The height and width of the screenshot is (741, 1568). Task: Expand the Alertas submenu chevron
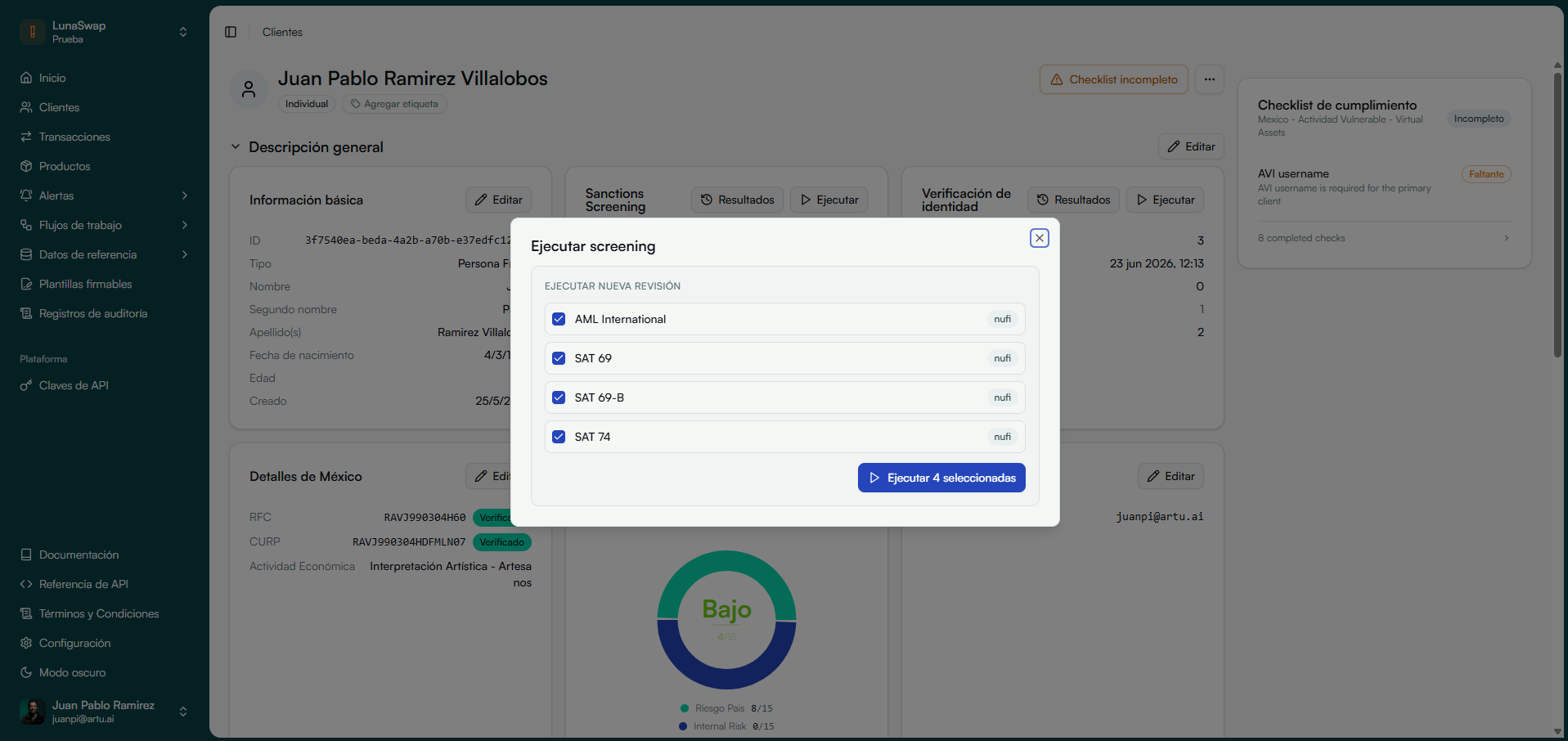185,195
